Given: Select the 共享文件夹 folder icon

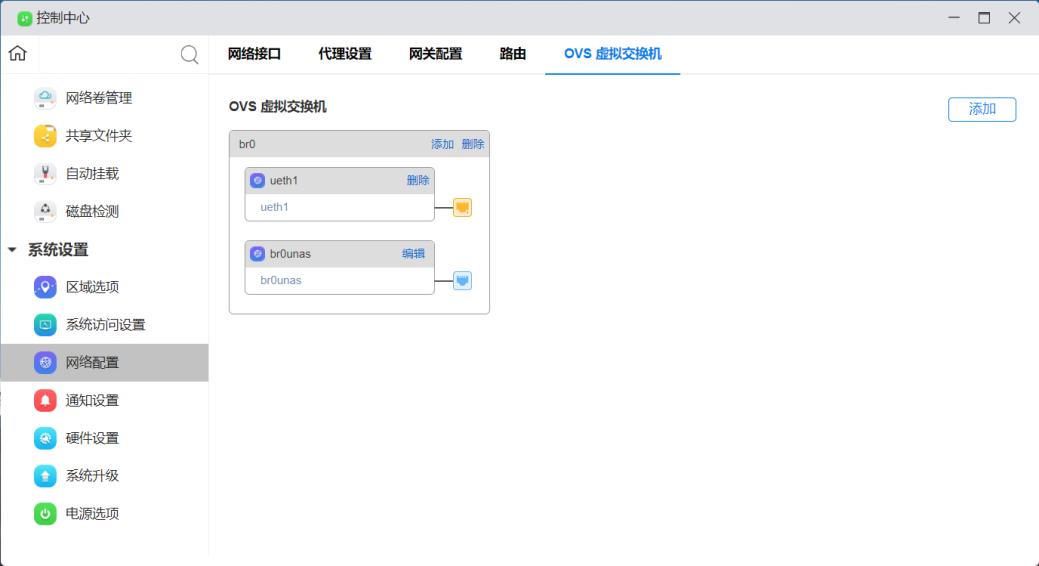Looking at the screenshot, I should 45,136.
